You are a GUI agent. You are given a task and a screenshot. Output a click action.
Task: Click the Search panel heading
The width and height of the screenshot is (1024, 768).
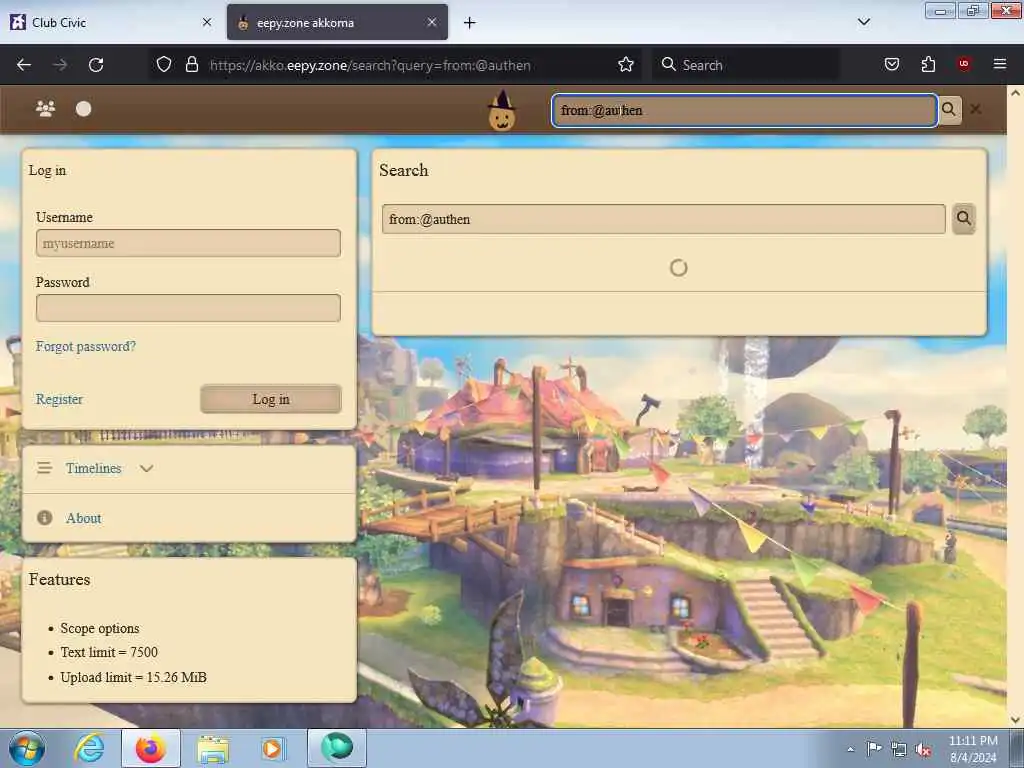point(404,170)
